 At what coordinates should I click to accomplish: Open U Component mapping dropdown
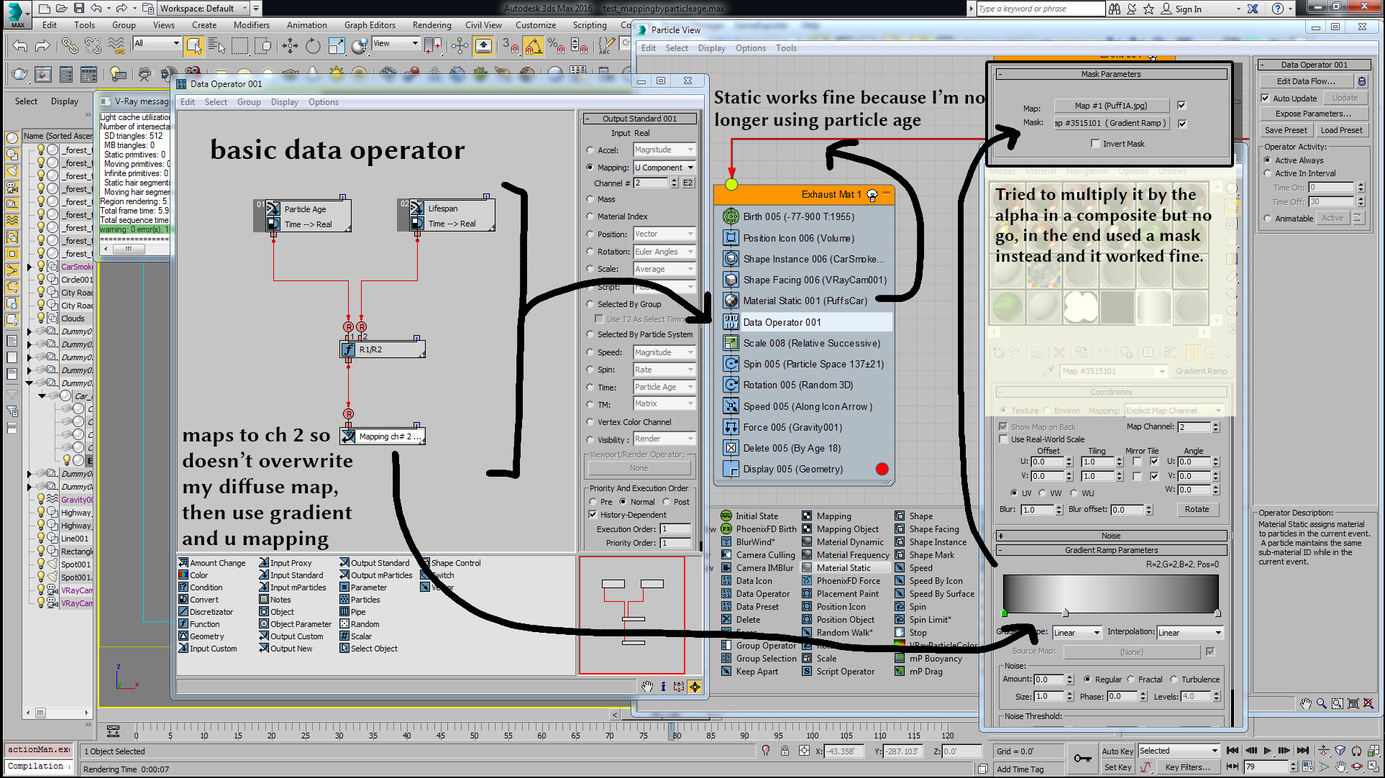point(664,168)
